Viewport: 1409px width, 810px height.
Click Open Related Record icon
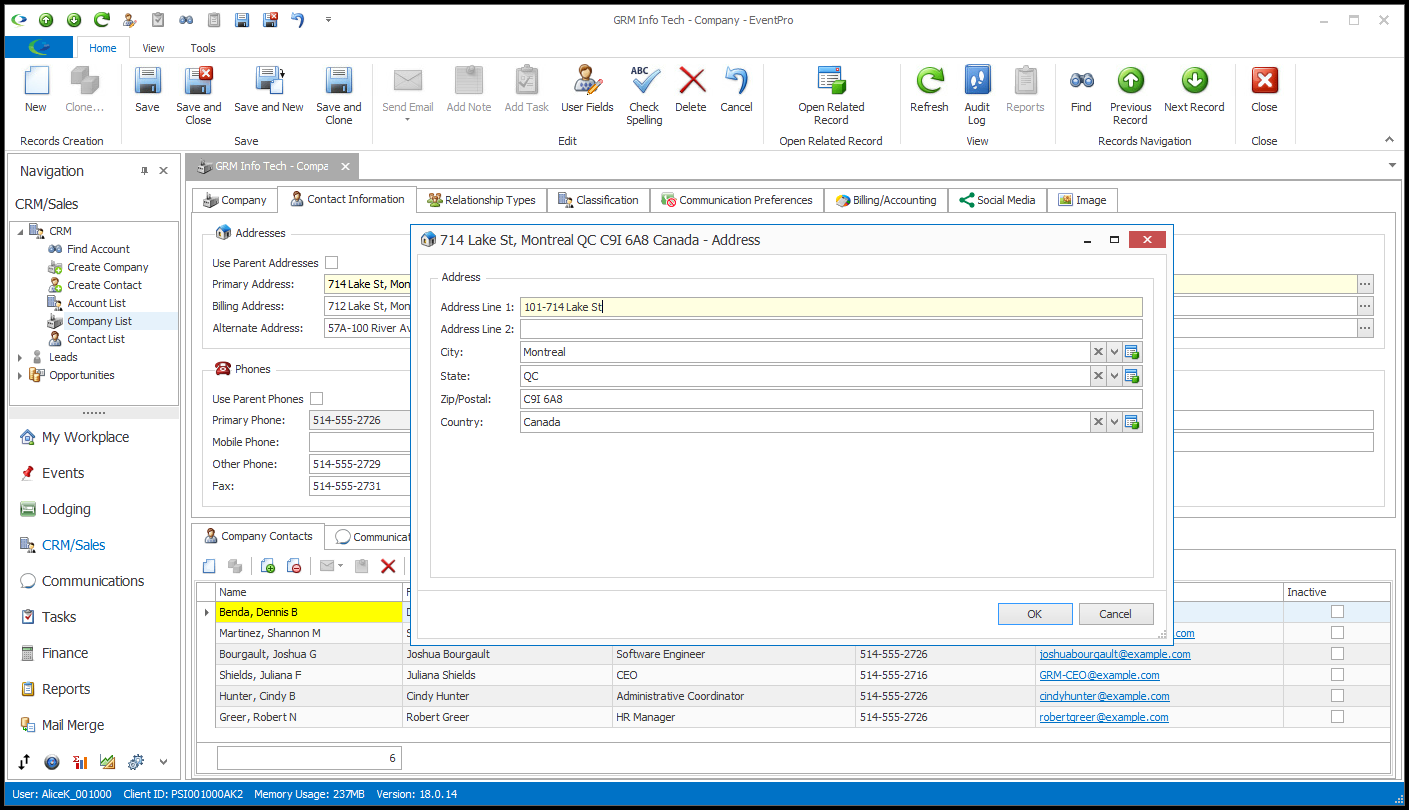point(831,82)
